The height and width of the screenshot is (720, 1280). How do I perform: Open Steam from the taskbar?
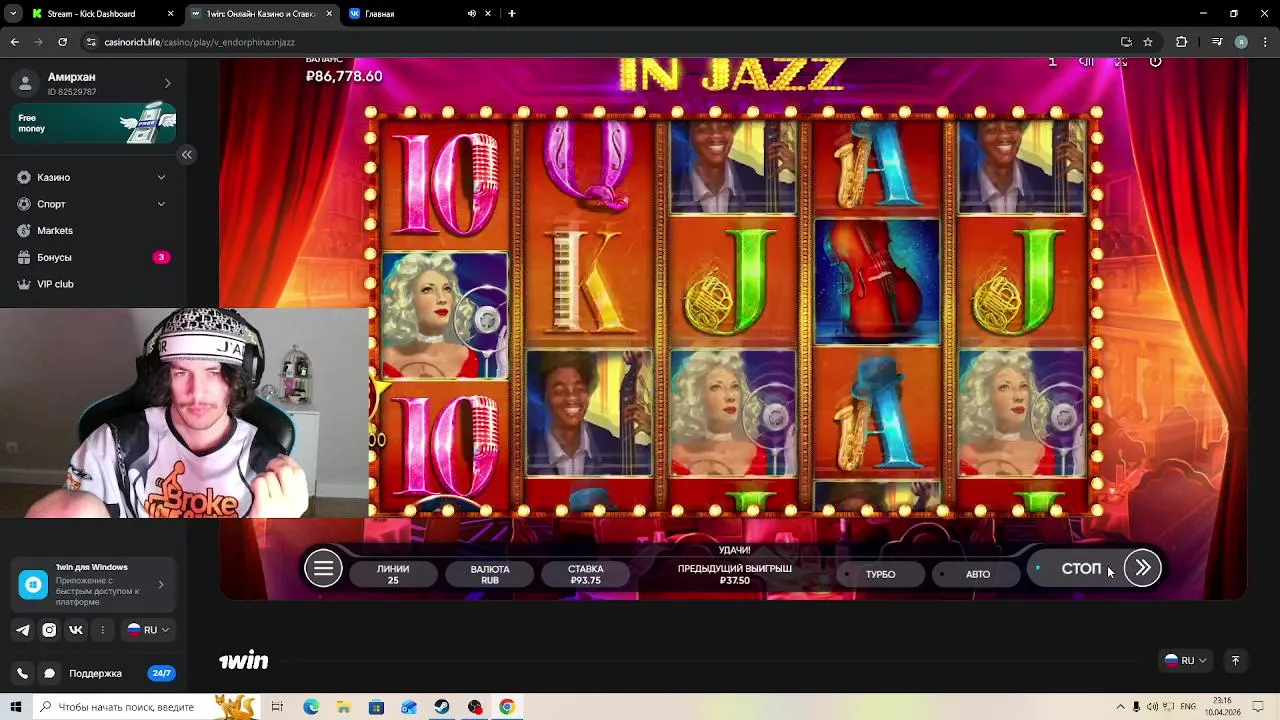pos(442,707)
